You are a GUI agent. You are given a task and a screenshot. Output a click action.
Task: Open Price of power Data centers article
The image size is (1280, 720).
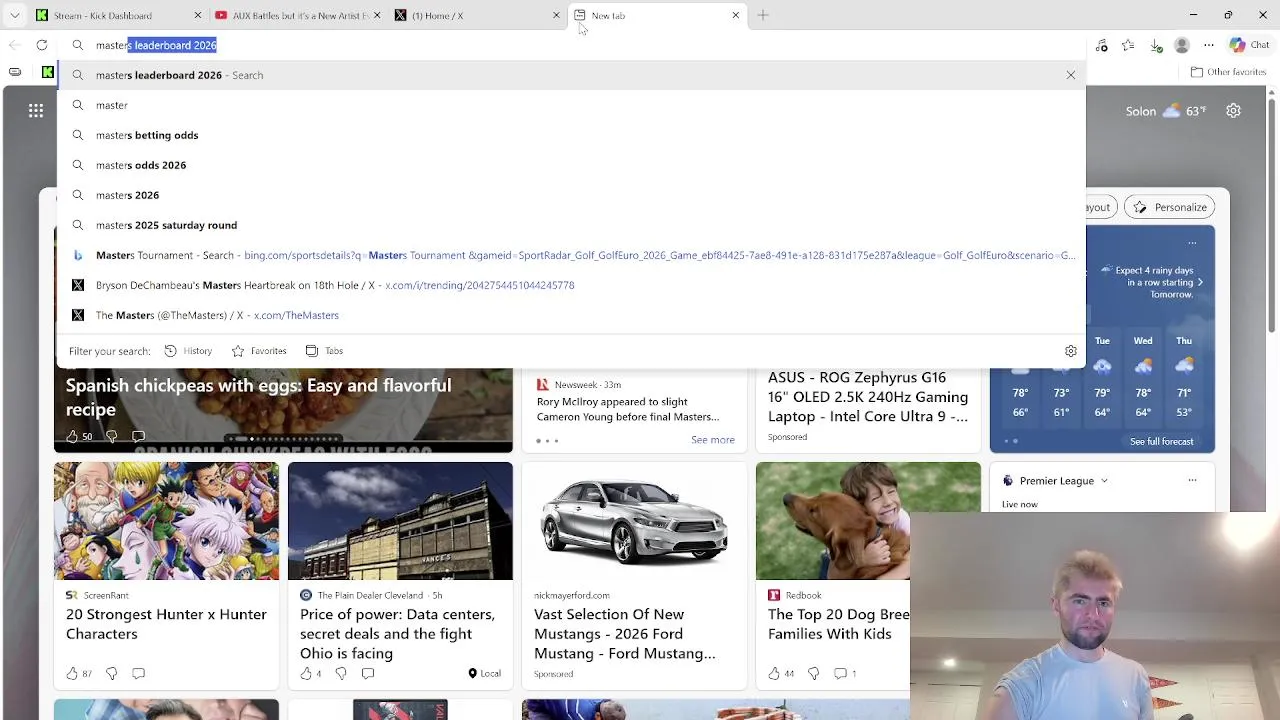[x=397, y=633]
